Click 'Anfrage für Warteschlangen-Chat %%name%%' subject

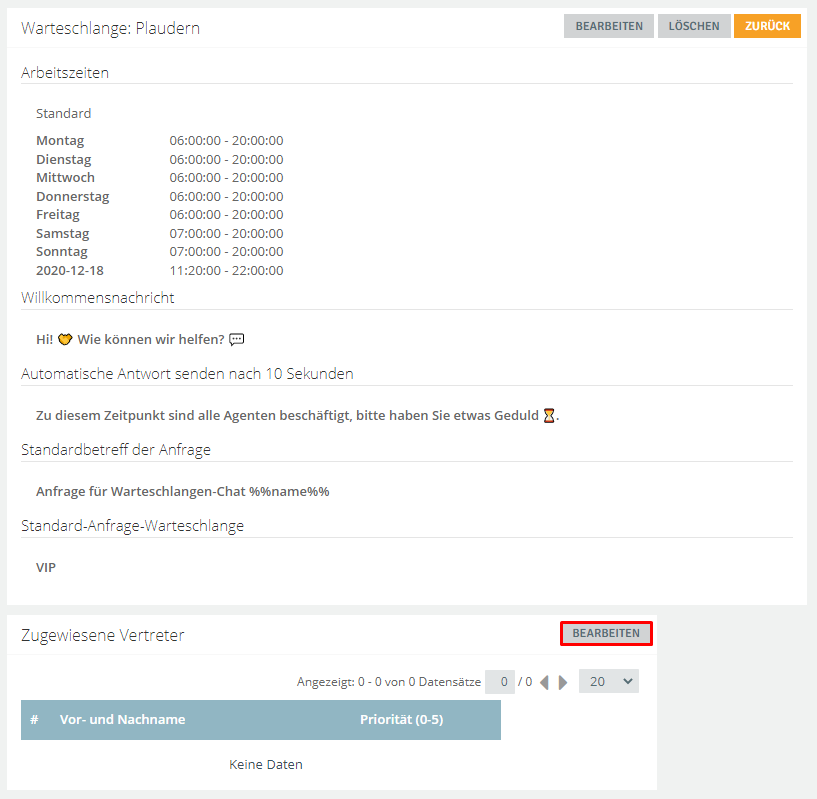[x=182, y=491]
